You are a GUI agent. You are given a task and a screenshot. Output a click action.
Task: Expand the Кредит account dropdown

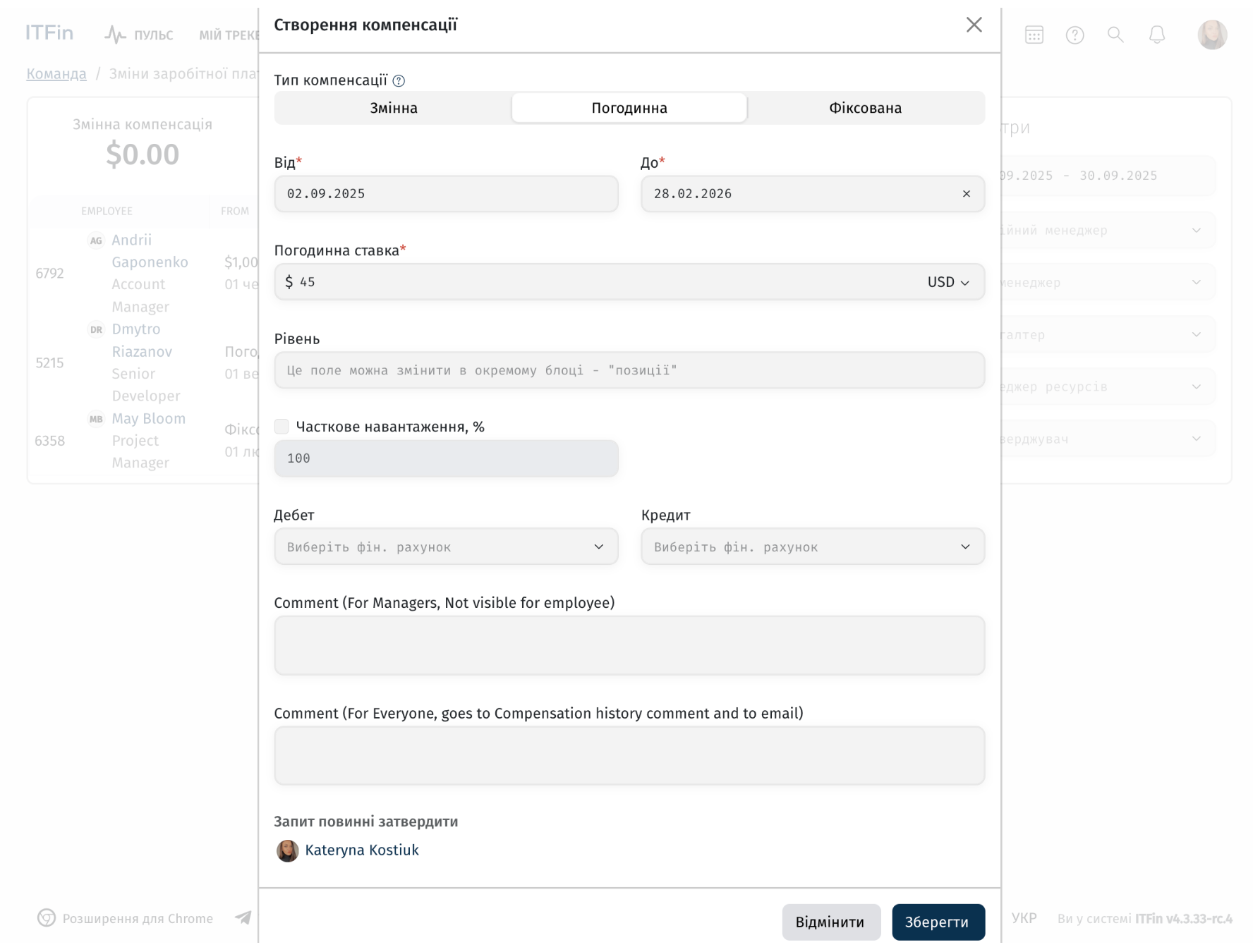coord(813,547)
